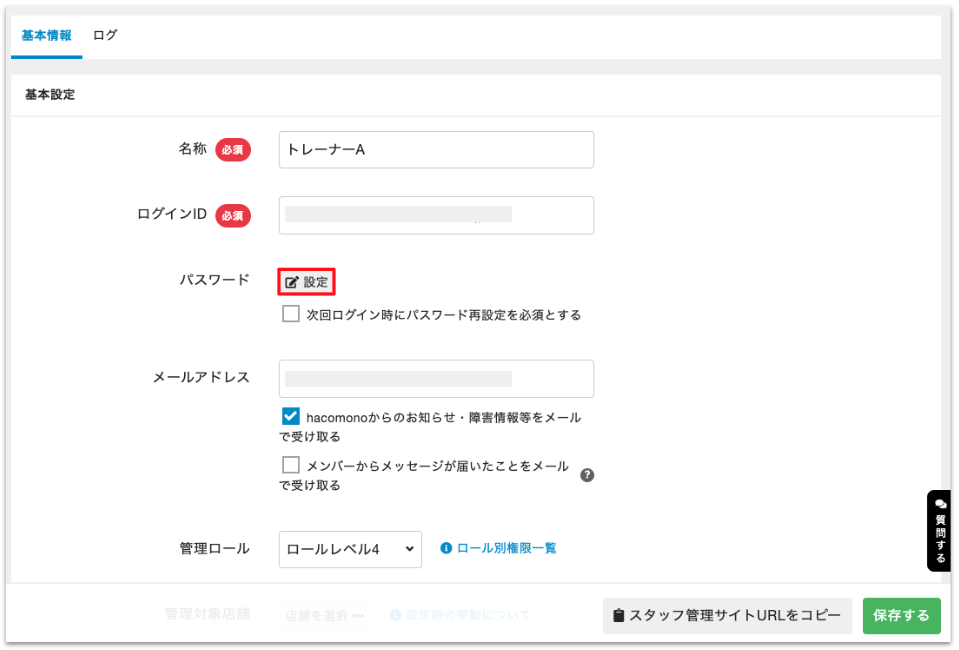Open the ロール別権限一覧 link
The image size is (959, 650).
pyautogui.click(x=506, y=548)
